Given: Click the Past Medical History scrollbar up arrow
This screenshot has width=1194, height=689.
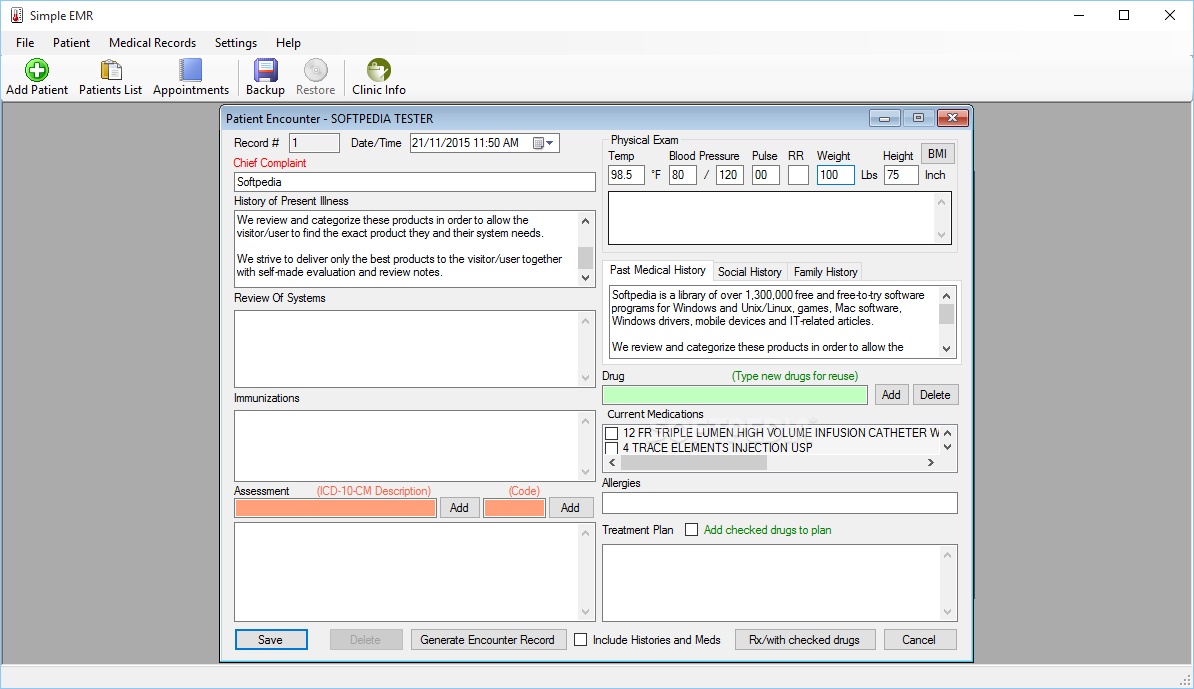Looking at the screenshot, I should click(947, 296).
